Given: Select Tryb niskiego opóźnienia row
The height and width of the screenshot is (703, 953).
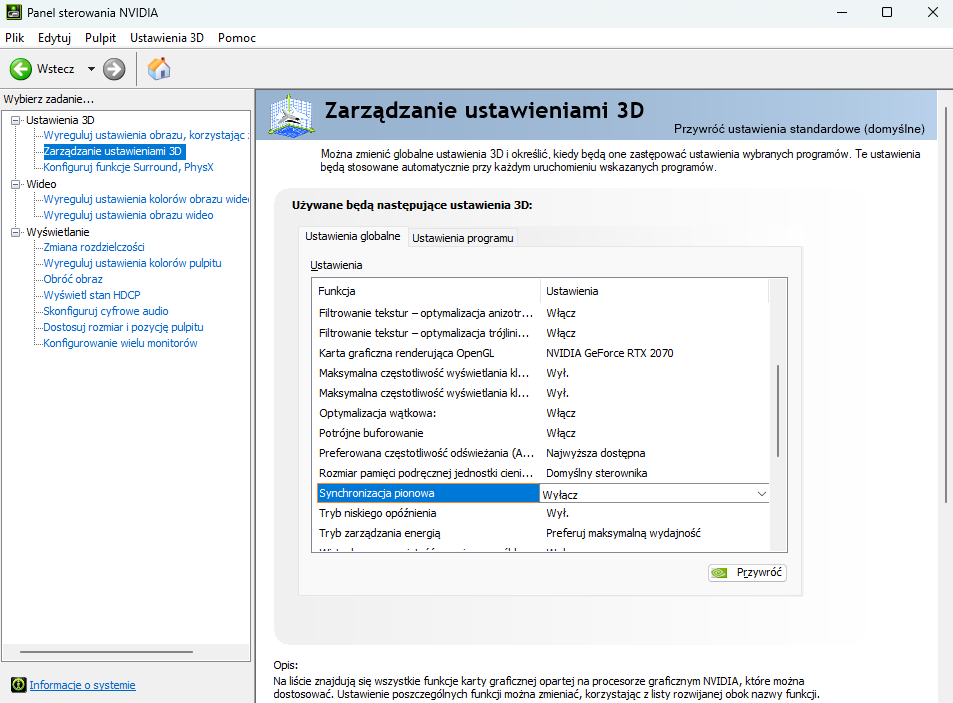Looking at the screenshot, I should click(543, 513).
